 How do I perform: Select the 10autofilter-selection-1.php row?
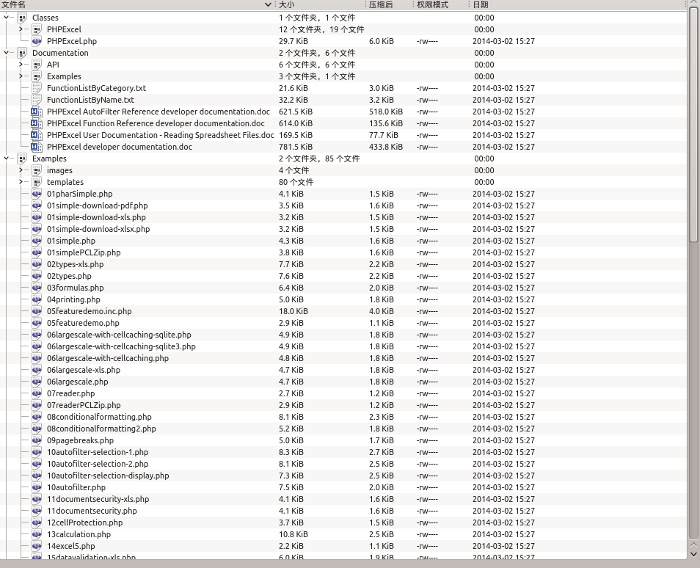343,452
